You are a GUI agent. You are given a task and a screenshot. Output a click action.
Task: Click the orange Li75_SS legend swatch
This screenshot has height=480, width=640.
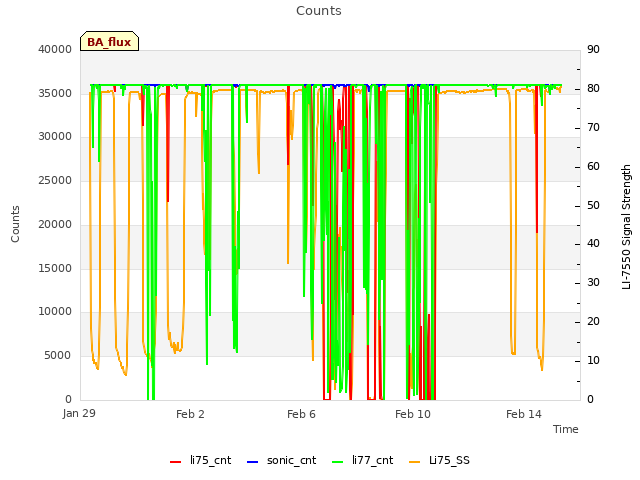[x=414, y=462]
